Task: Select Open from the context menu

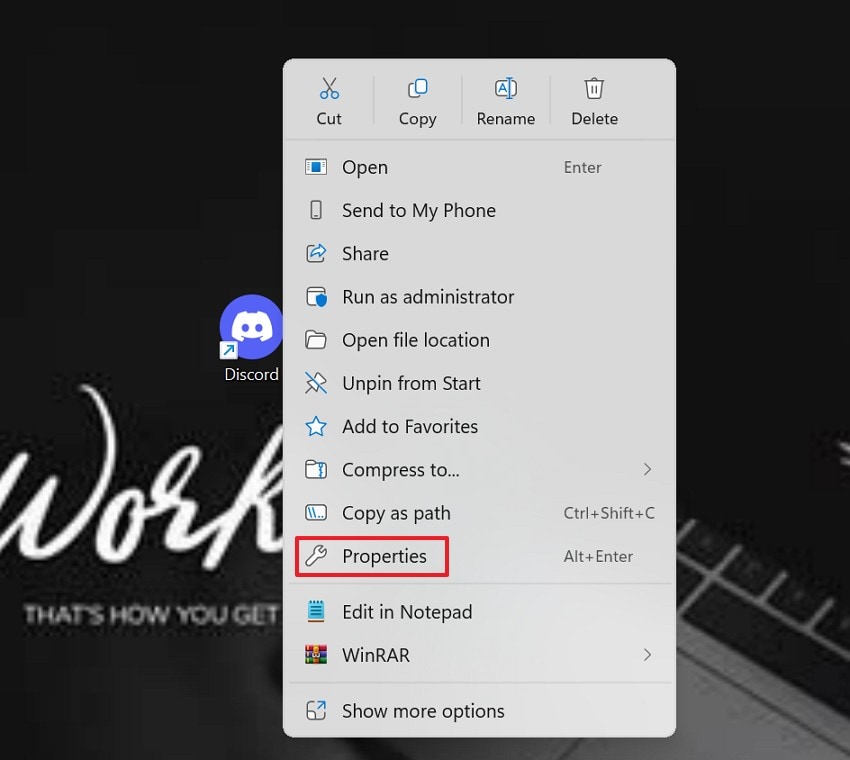Action: point(365,167)
